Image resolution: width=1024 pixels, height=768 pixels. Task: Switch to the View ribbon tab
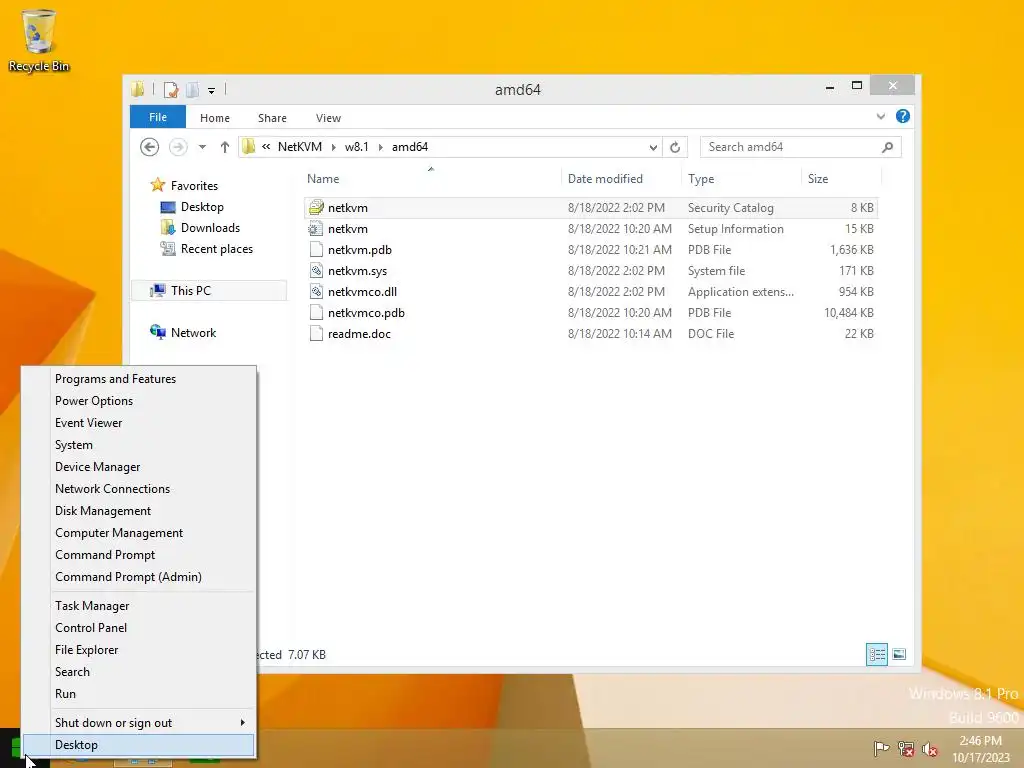point(328,118)
